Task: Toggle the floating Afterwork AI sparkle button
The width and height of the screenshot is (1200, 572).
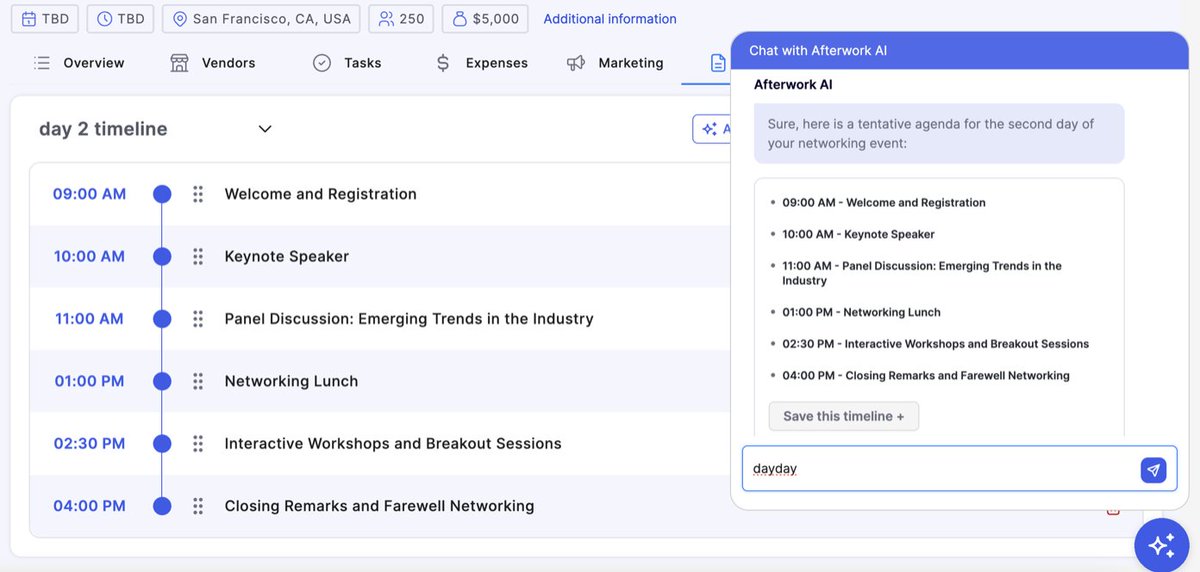Action: pos(1161,545)
